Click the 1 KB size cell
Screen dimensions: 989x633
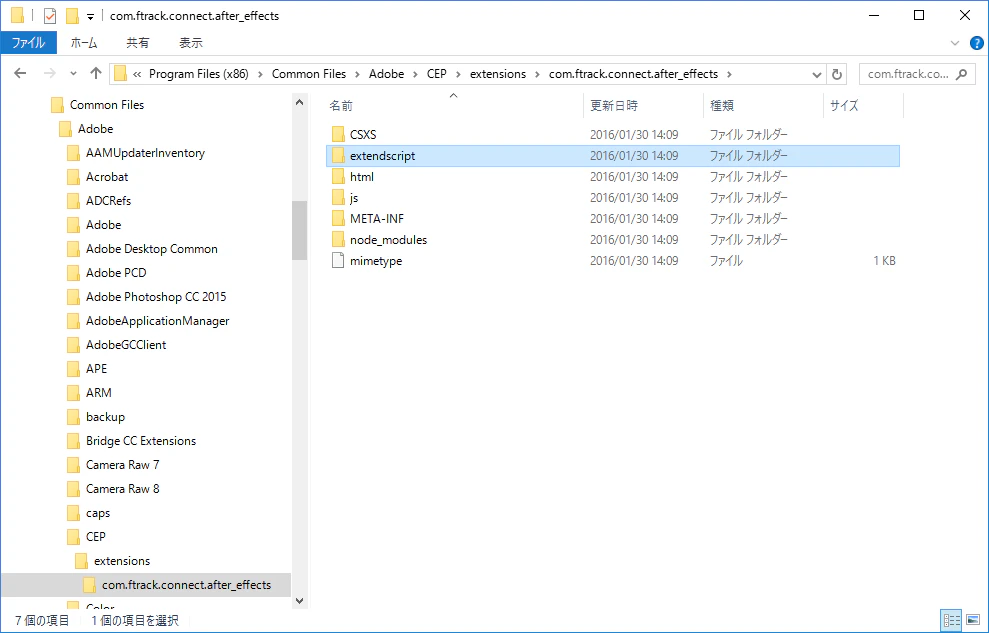884,260
